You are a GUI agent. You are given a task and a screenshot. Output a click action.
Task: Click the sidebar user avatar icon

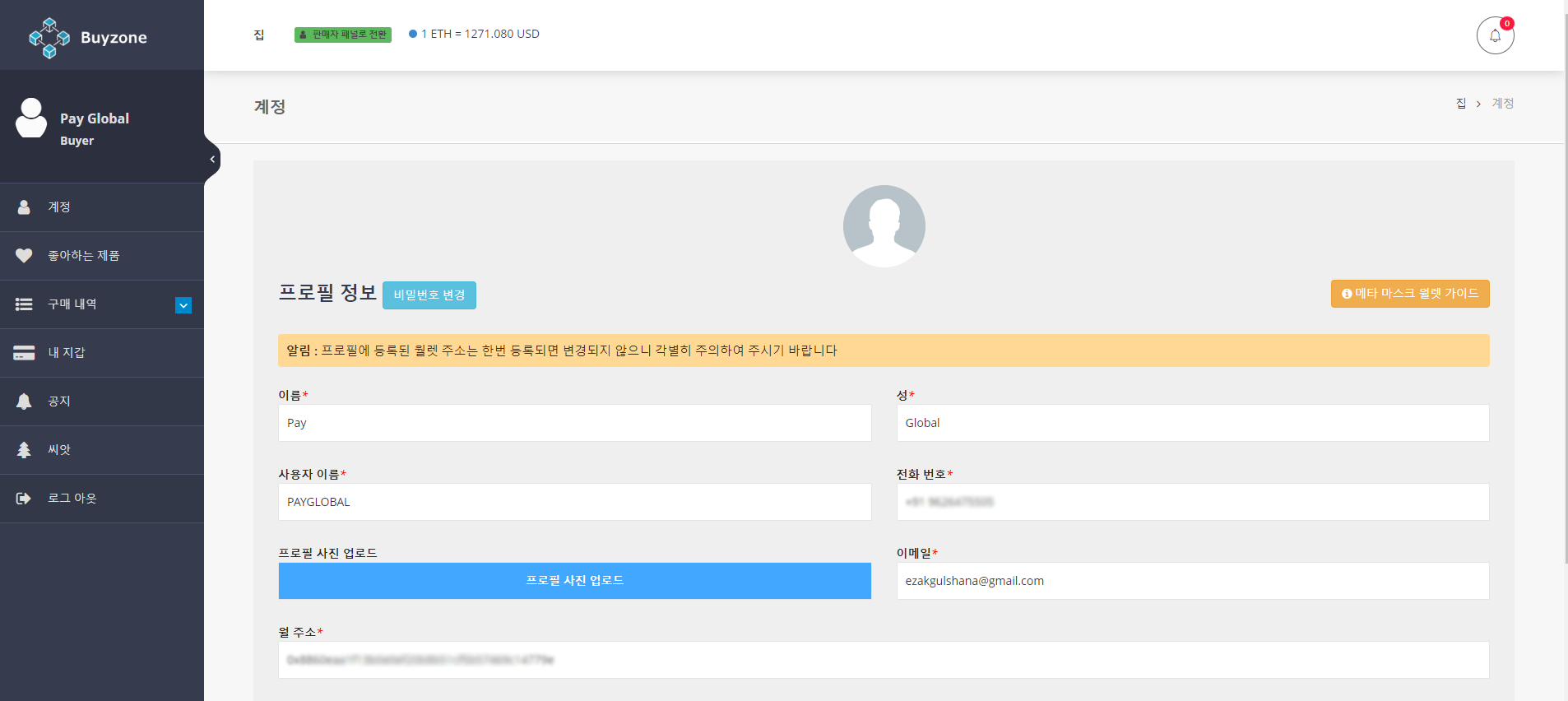(x=31, y=119)
